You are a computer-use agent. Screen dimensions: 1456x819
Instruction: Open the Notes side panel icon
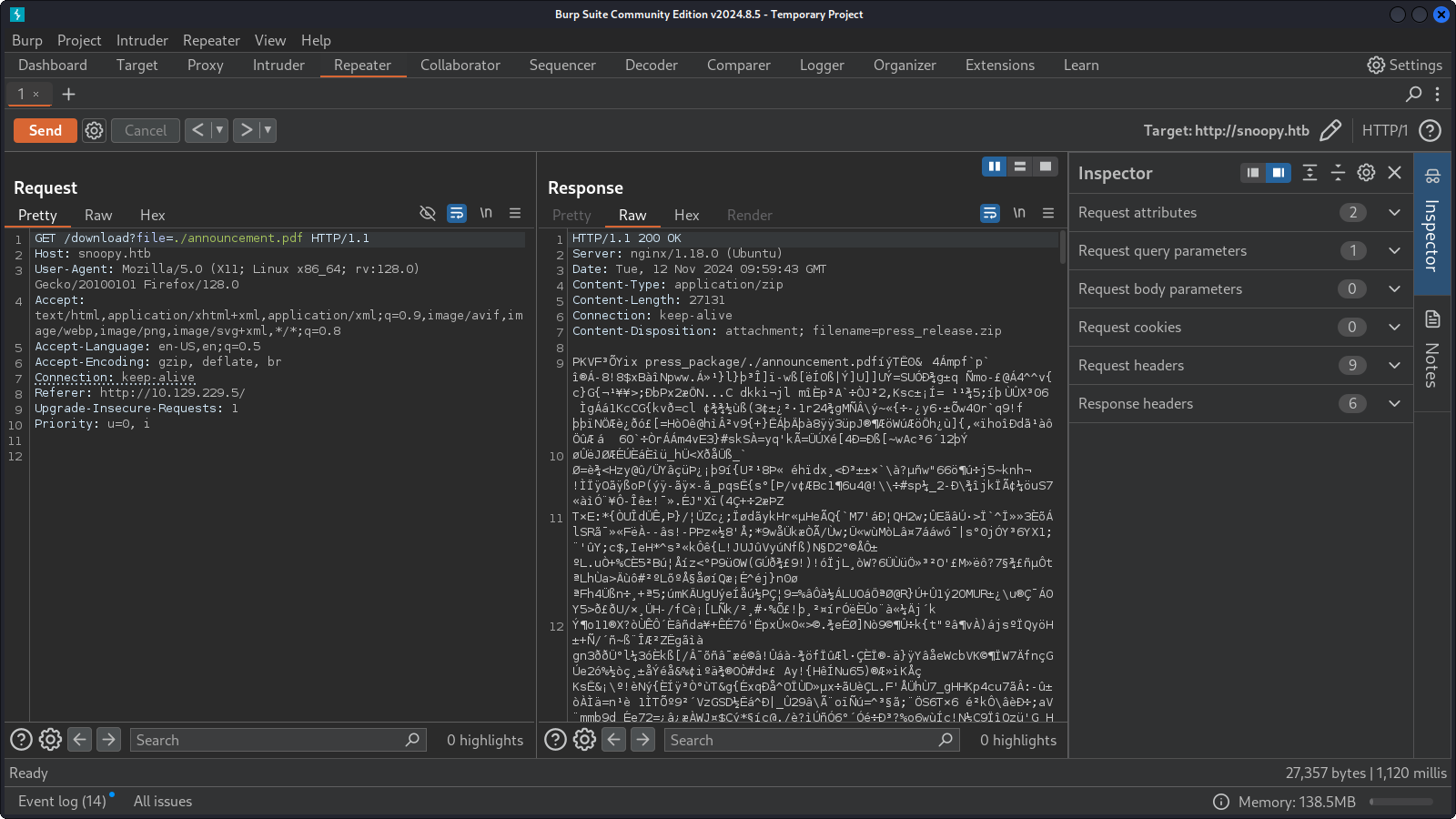[x=1432, y=319]
